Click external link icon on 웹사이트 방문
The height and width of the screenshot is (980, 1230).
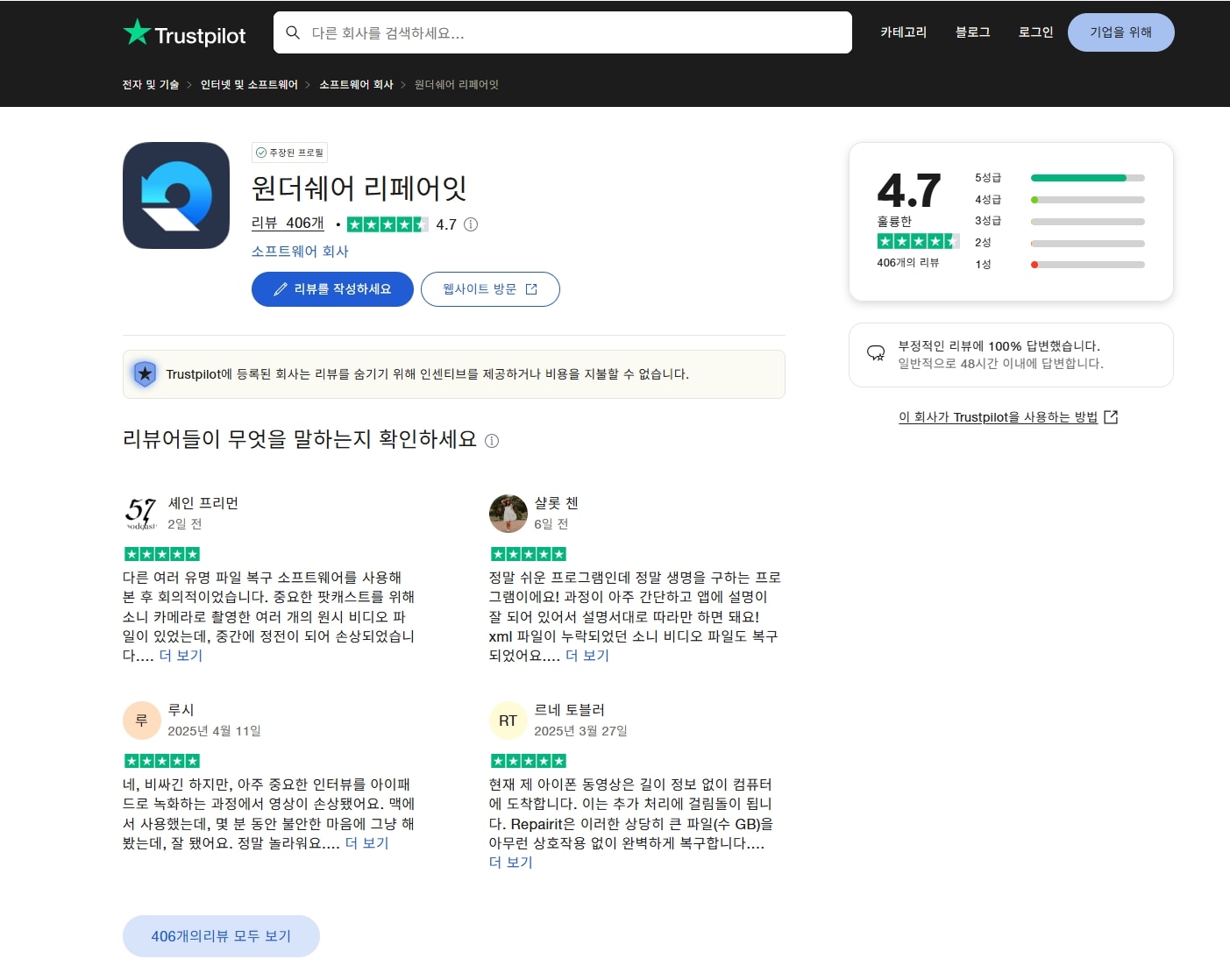point(531,289)
